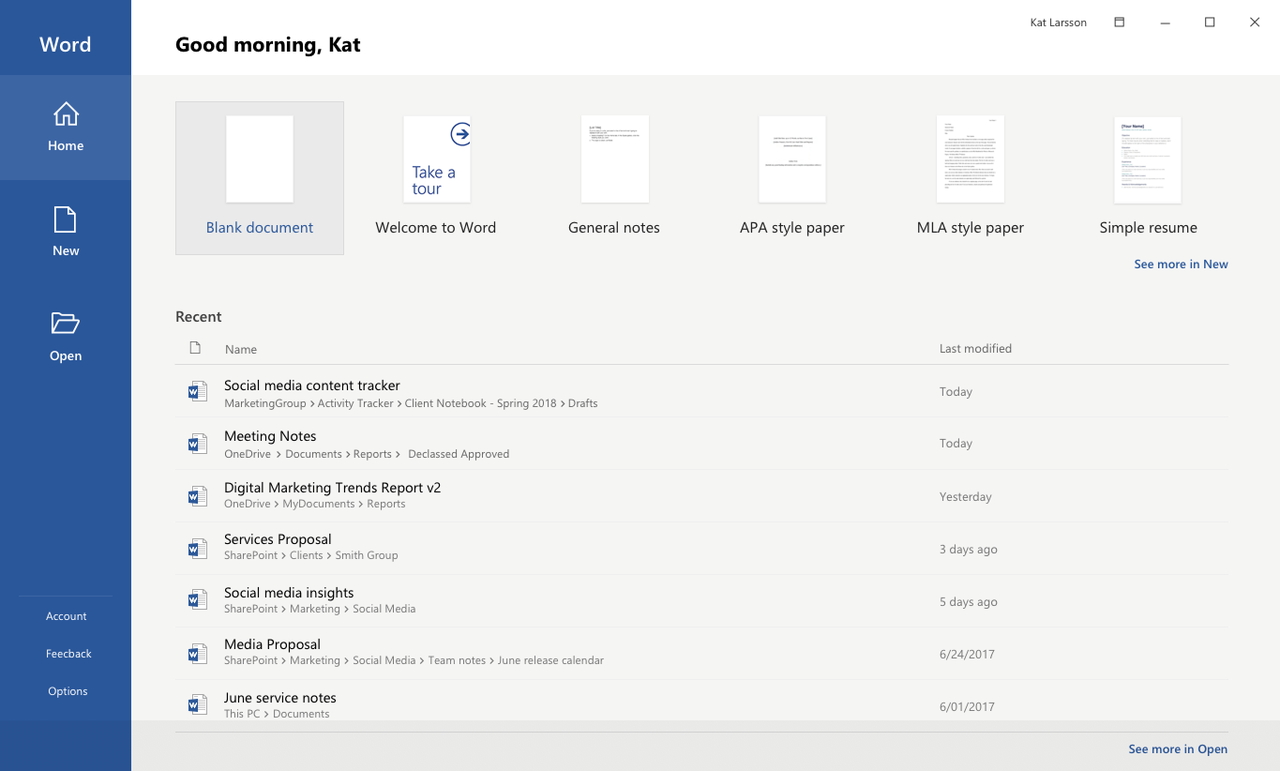
Task: Click the document icon in the Recent list header
Action: click(197, 348)
